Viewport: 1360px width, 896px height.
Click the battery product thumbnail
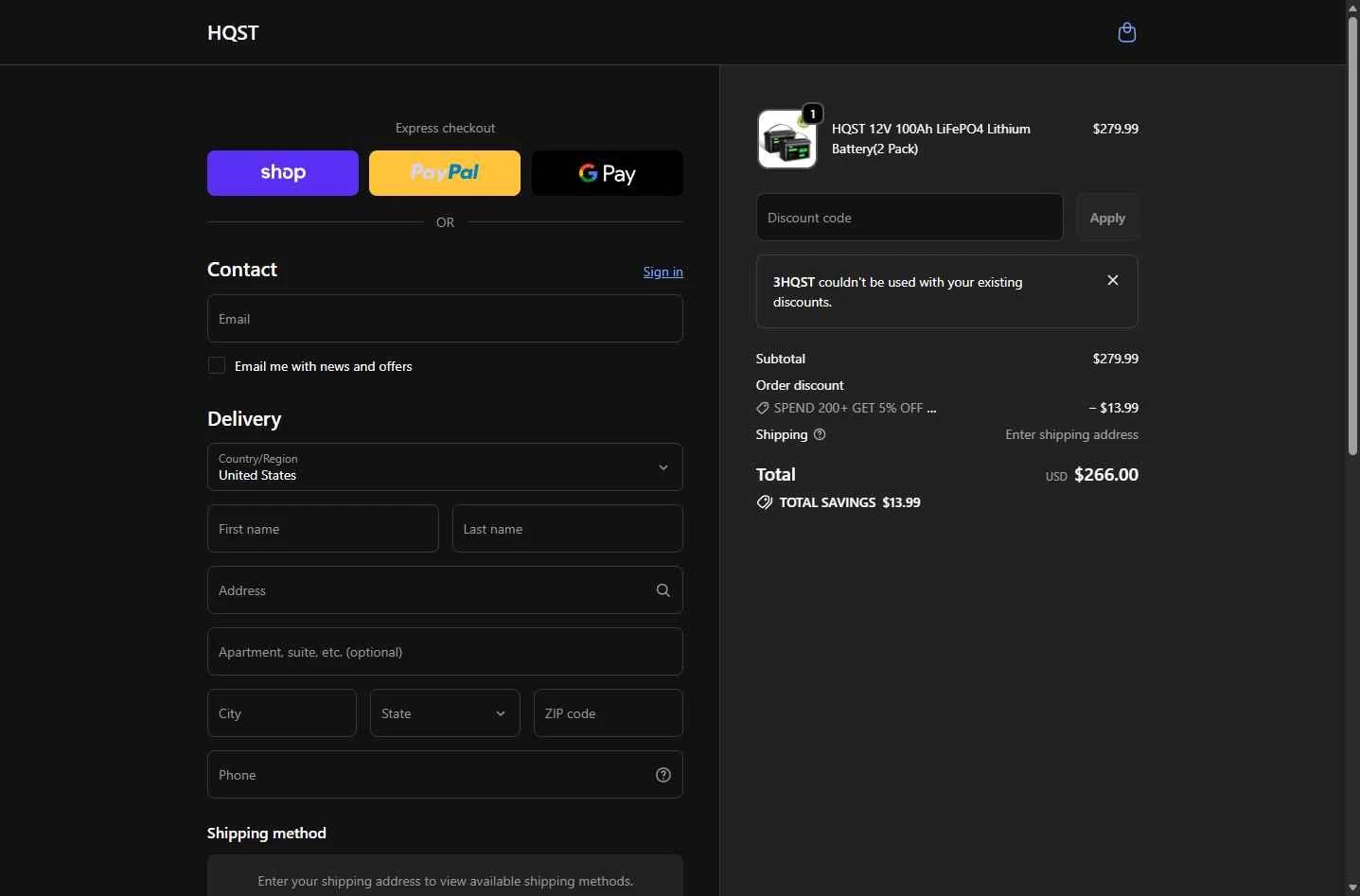click(786, 139)
